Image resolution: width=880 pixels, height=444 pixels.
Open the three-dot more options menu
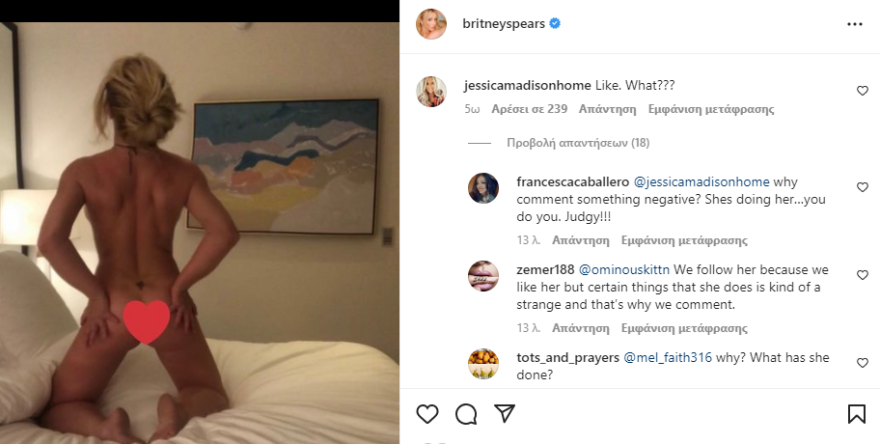coord(854,23)
